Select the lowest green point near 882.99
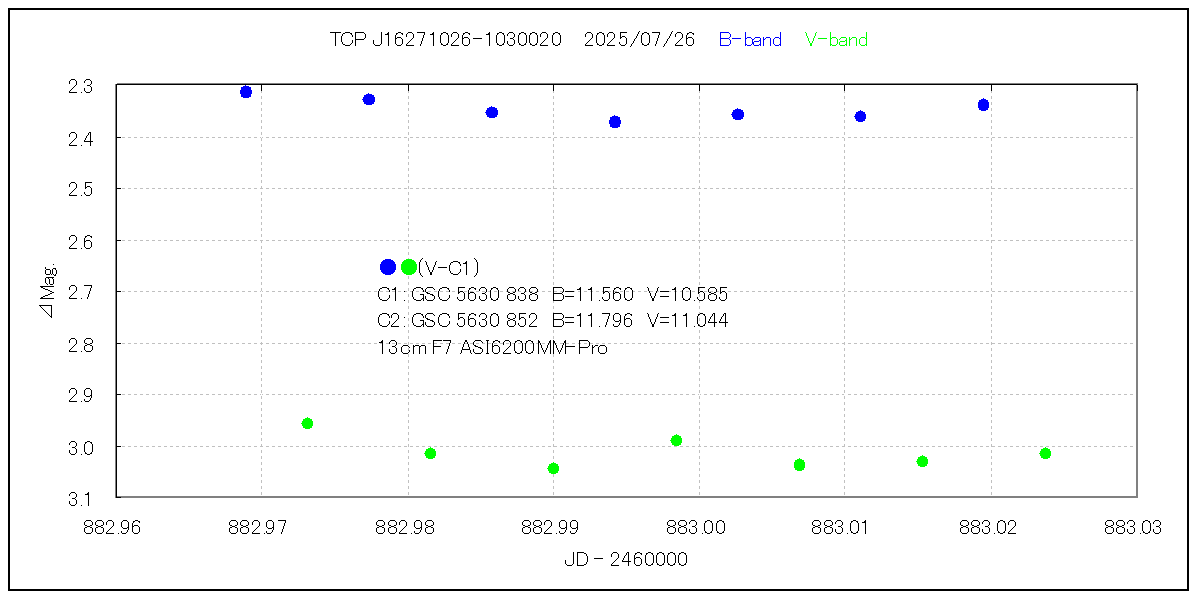This screenshot has height=600, width=1200. 553,468
